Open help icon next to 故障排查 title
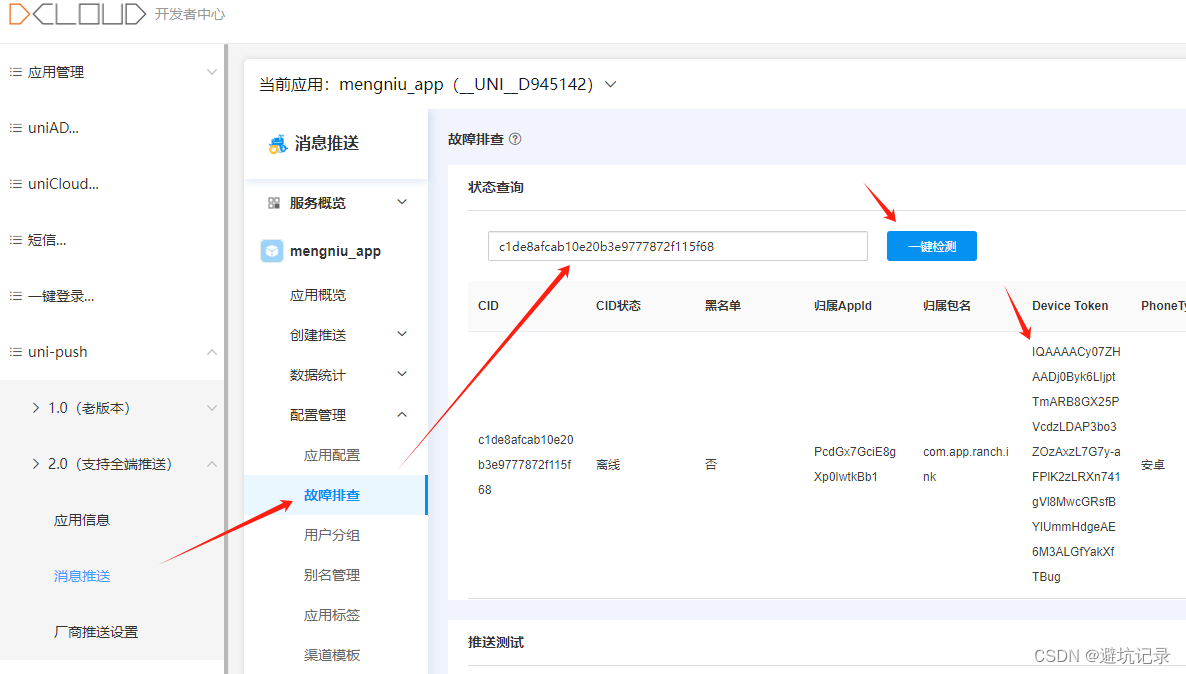1186x674 pixels. [x=515, y=139]
